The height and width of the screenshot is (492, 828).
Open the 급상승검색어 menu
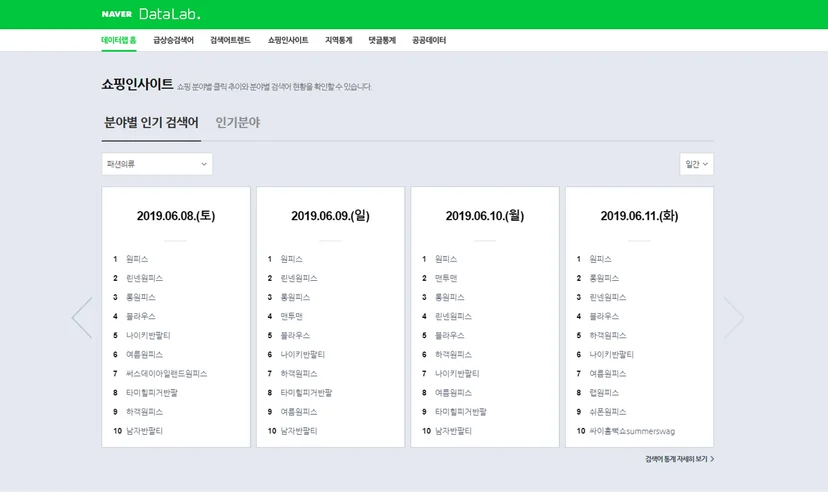(173, 40)
